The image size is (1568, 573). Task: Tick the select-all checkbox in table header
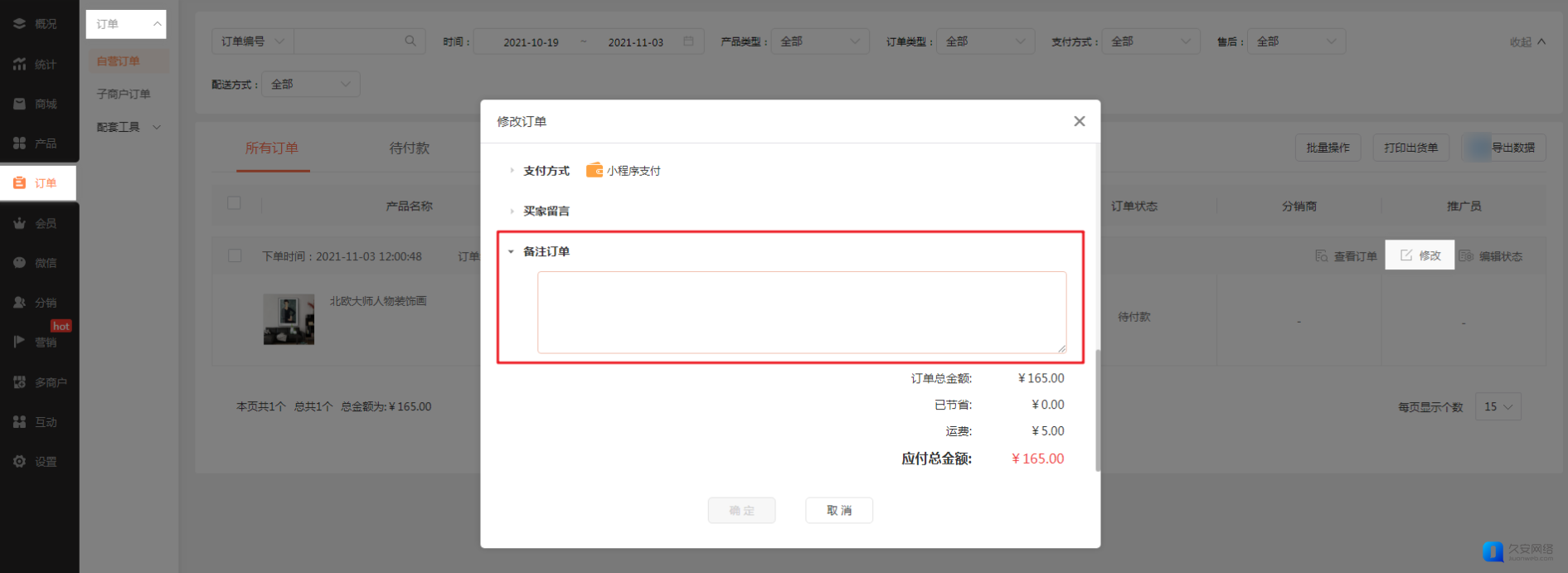[235, 203]
